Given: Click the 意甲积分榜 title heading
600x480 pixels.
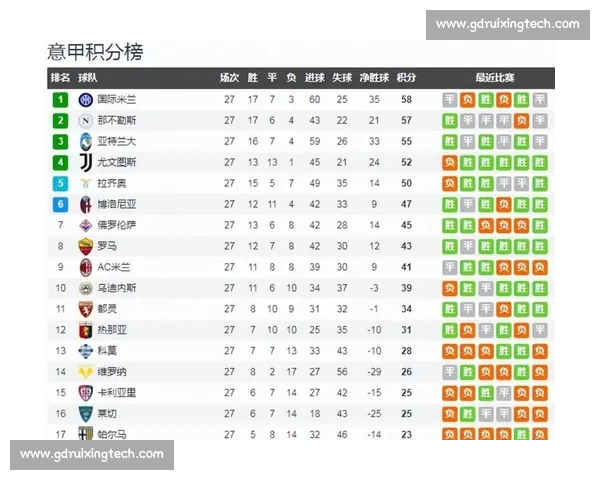Looking at the screenshot, I should [x=95, y=52].
